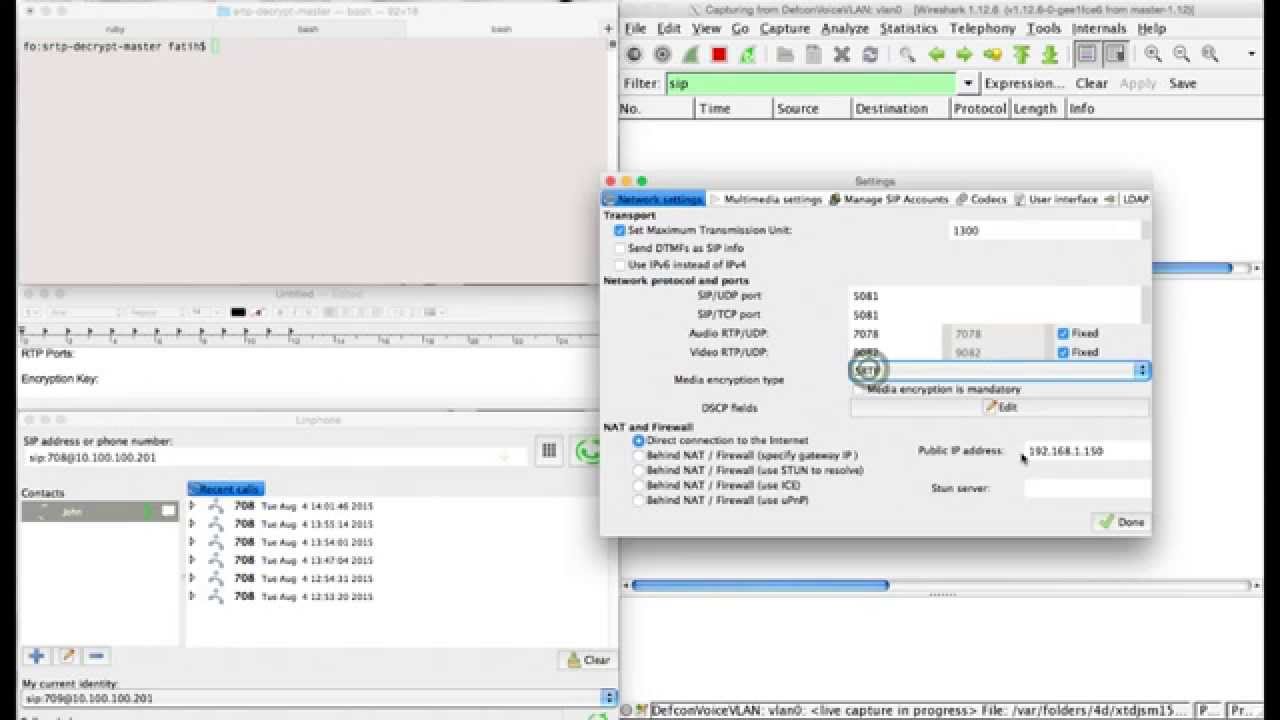
Task: Go to specific packet yellow arrow icon
Action: [993, 54]
